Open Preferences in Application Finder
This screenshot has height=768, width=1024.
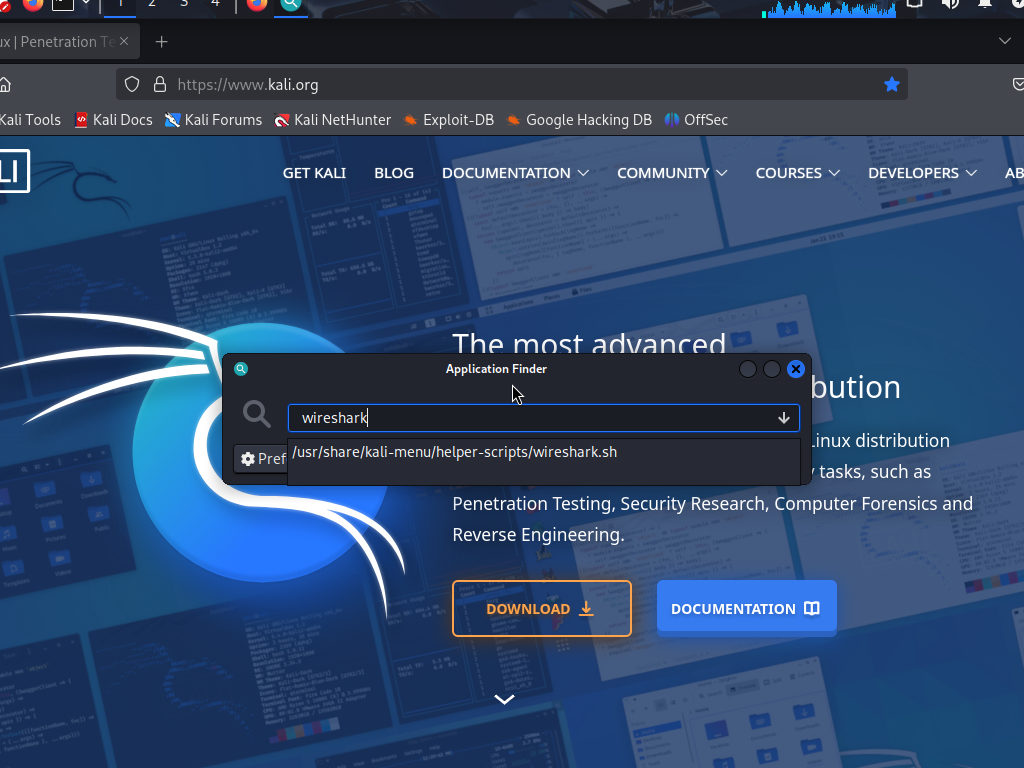262,458
